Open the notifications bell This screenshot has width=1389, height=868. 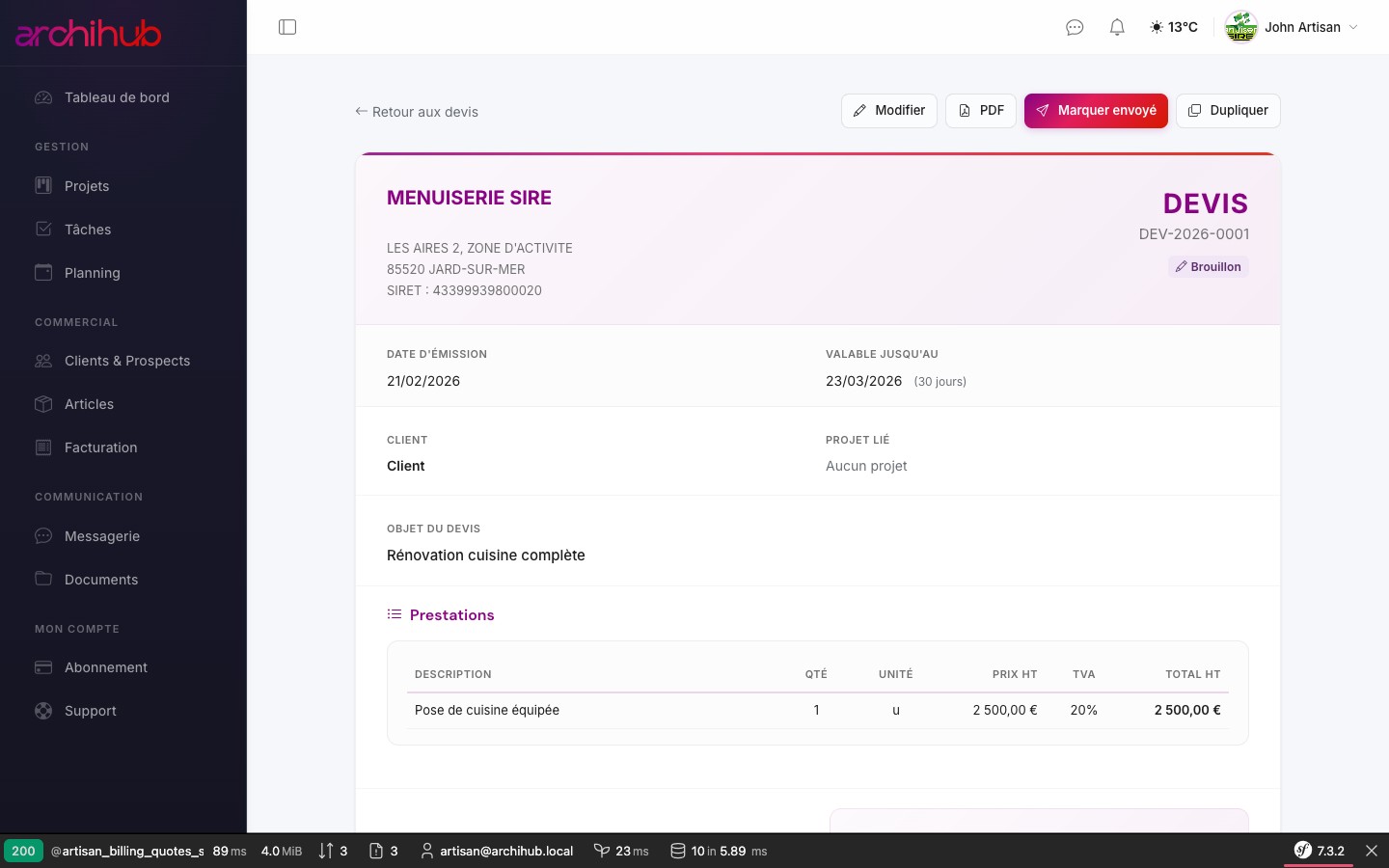1117,27
